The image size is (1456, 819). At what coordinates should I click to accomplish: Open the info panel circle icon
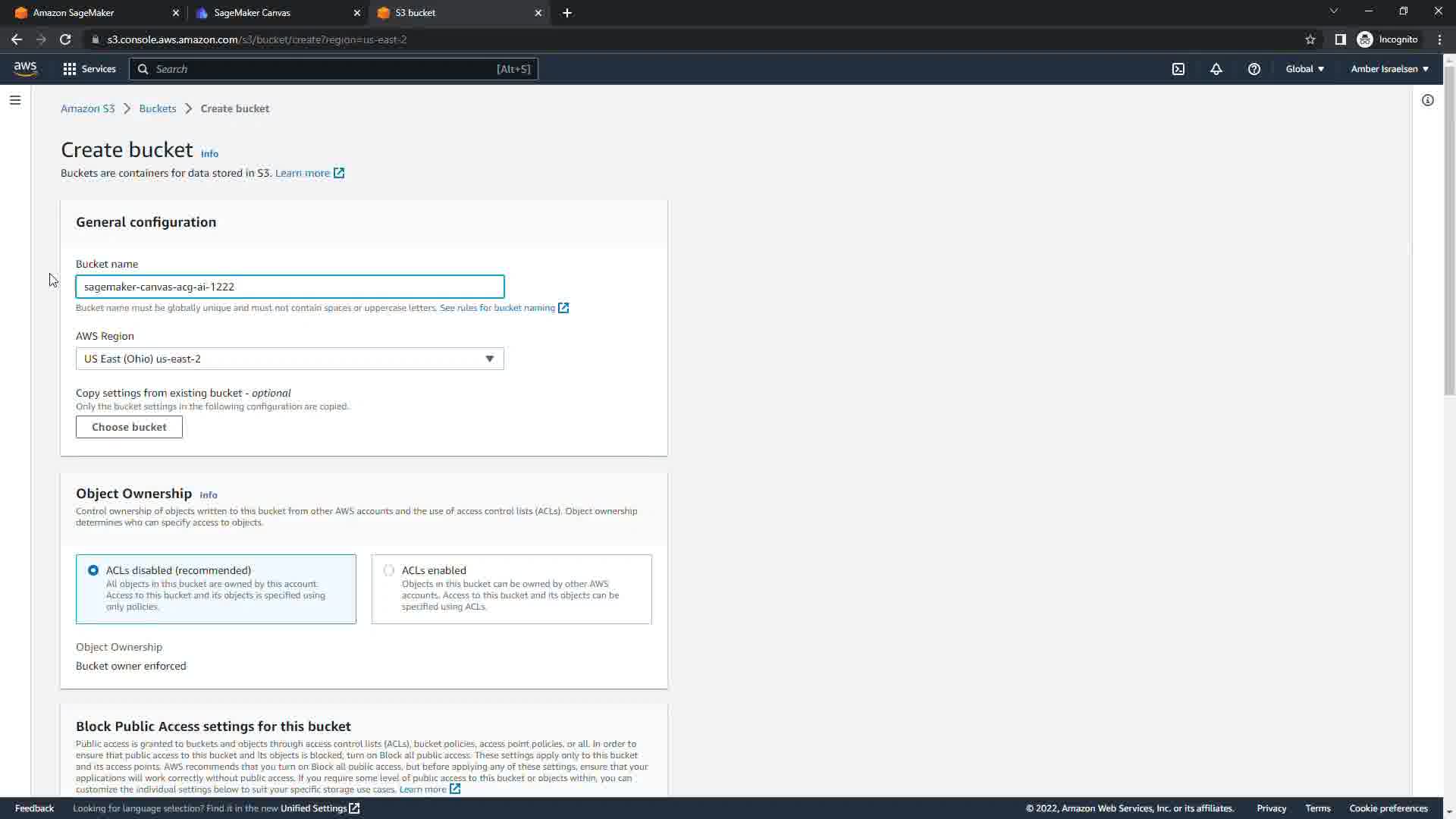(1427, 100)
